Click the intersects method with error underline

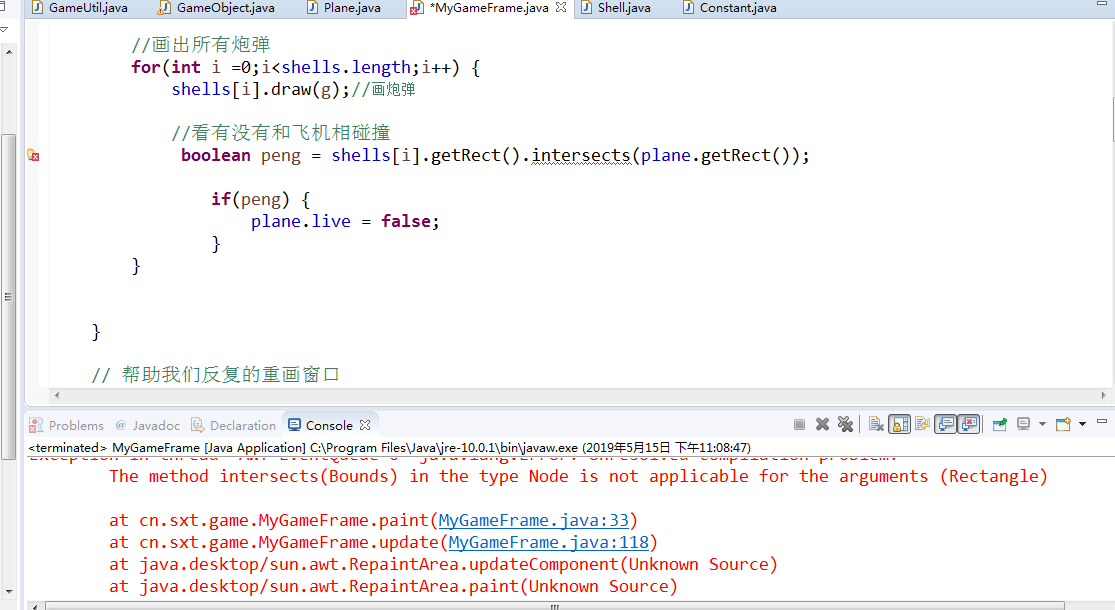coord(581,155)
